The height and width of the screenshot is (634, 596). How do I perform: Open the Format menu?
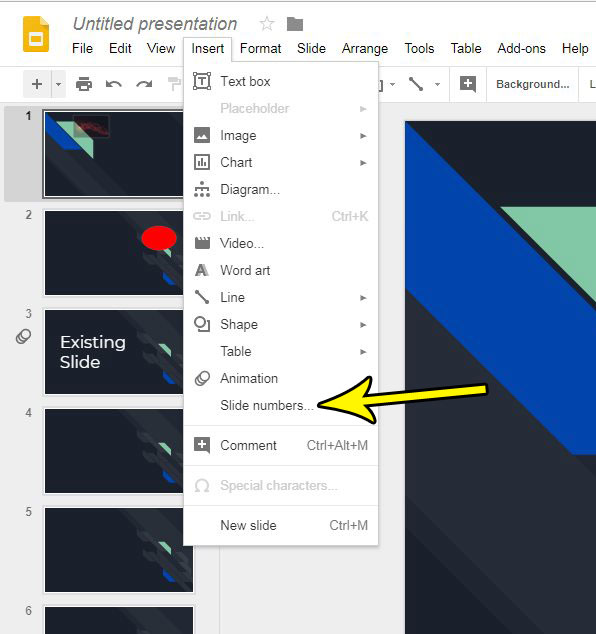point(260,49)
